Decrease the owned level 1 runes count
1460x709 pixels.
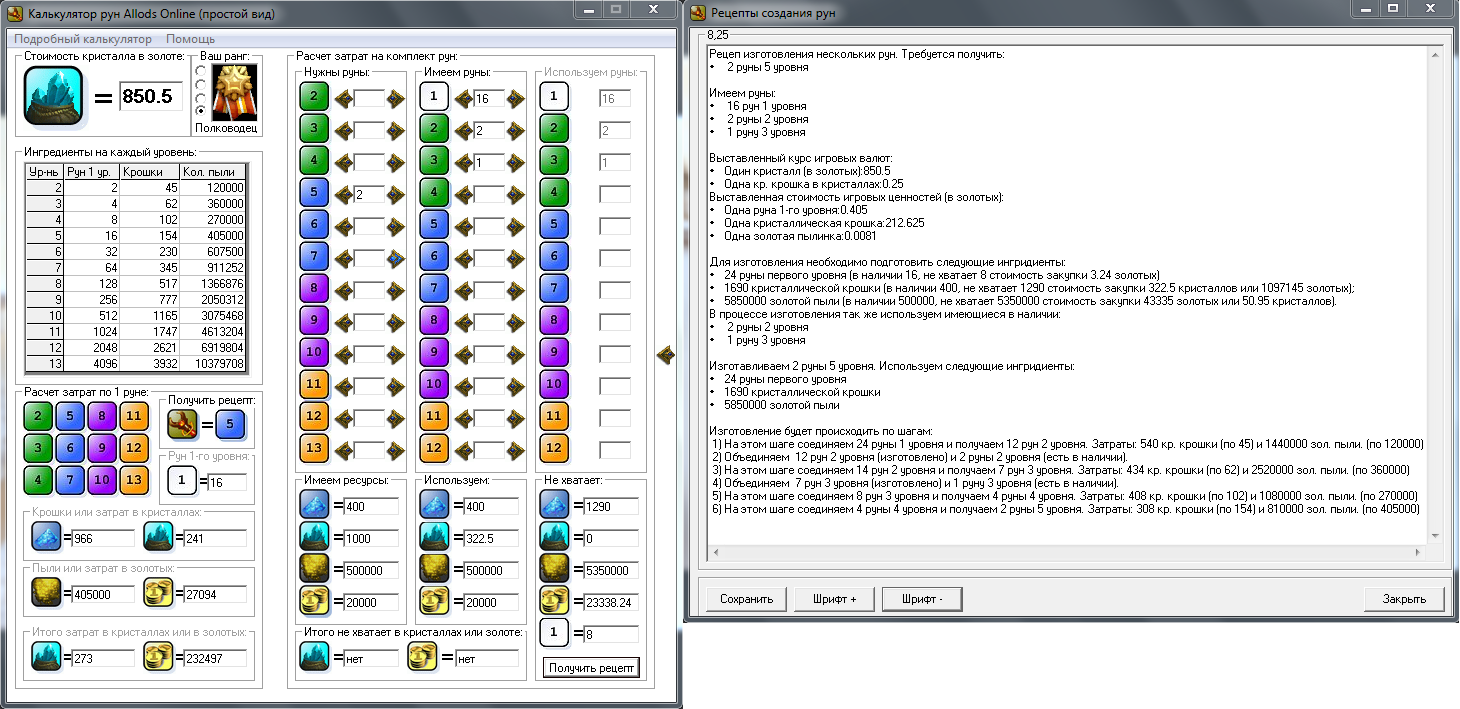coord(464,98)
